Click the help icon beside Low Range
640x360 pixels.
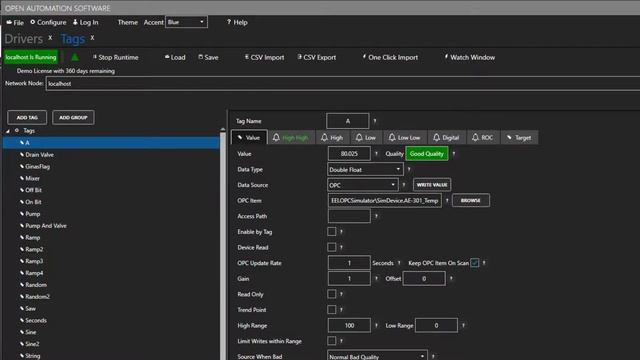(x=463, y=325)
